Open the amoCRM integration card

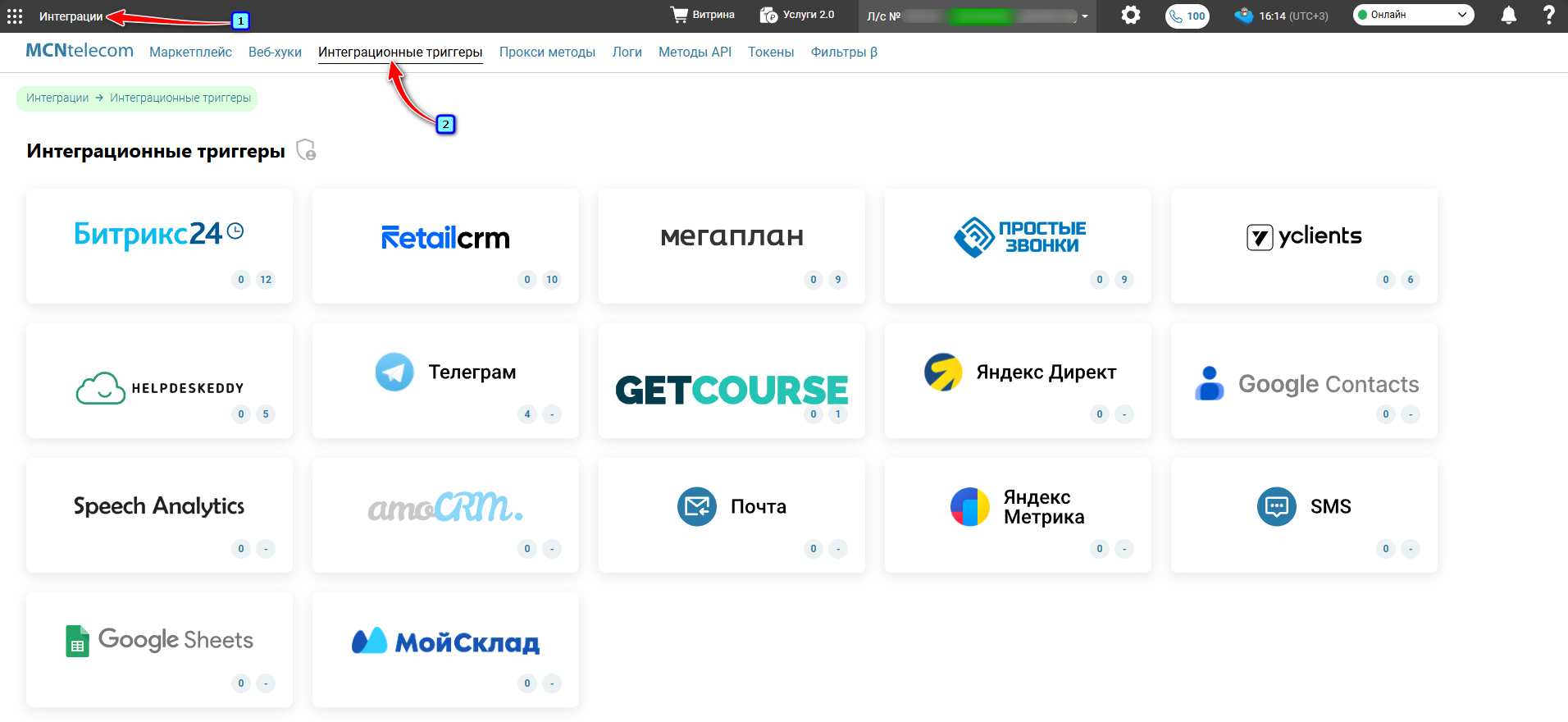click(x=445, y=515)
